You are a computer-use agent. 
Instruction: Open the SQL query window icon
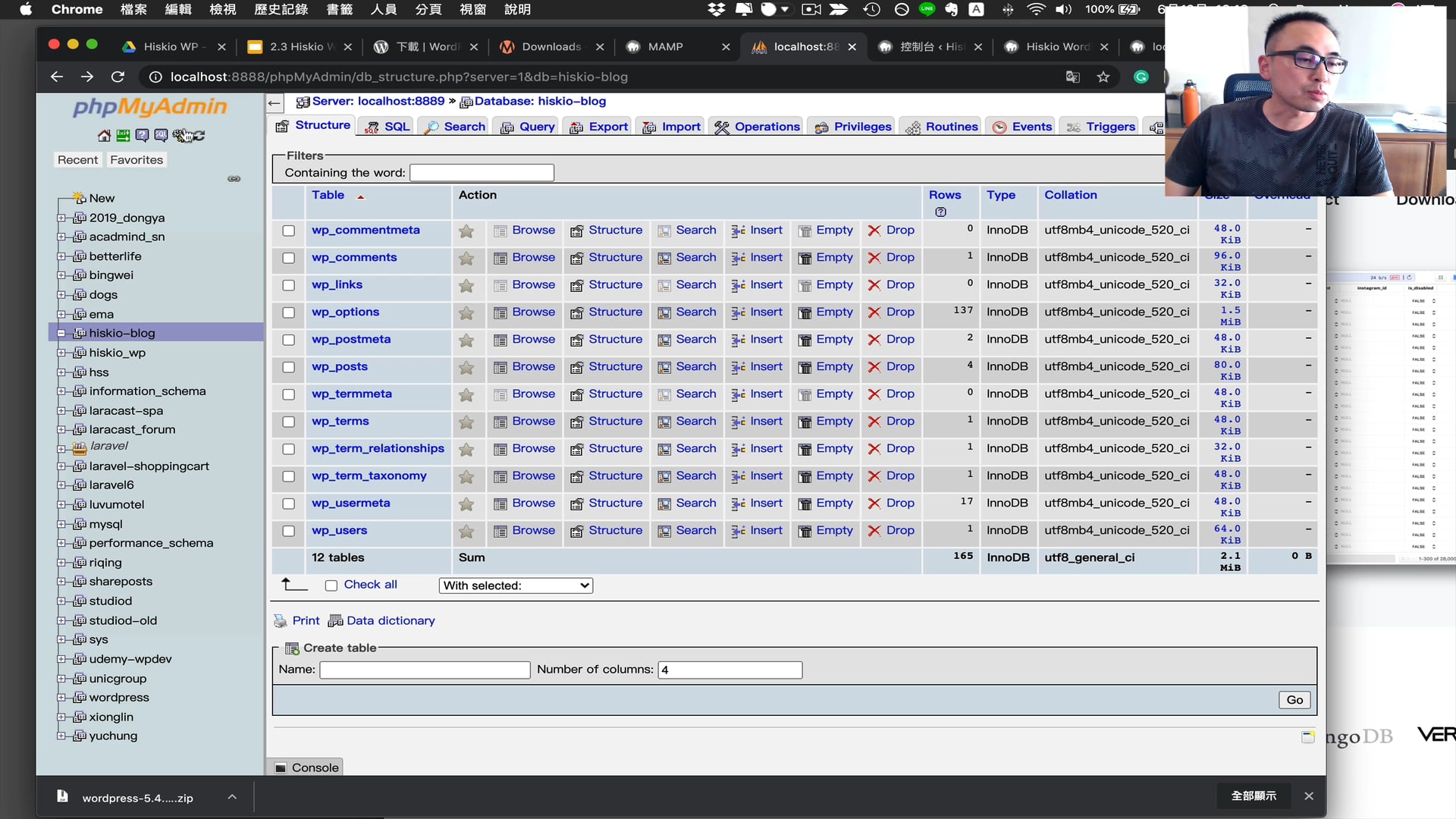pos(161,135)
